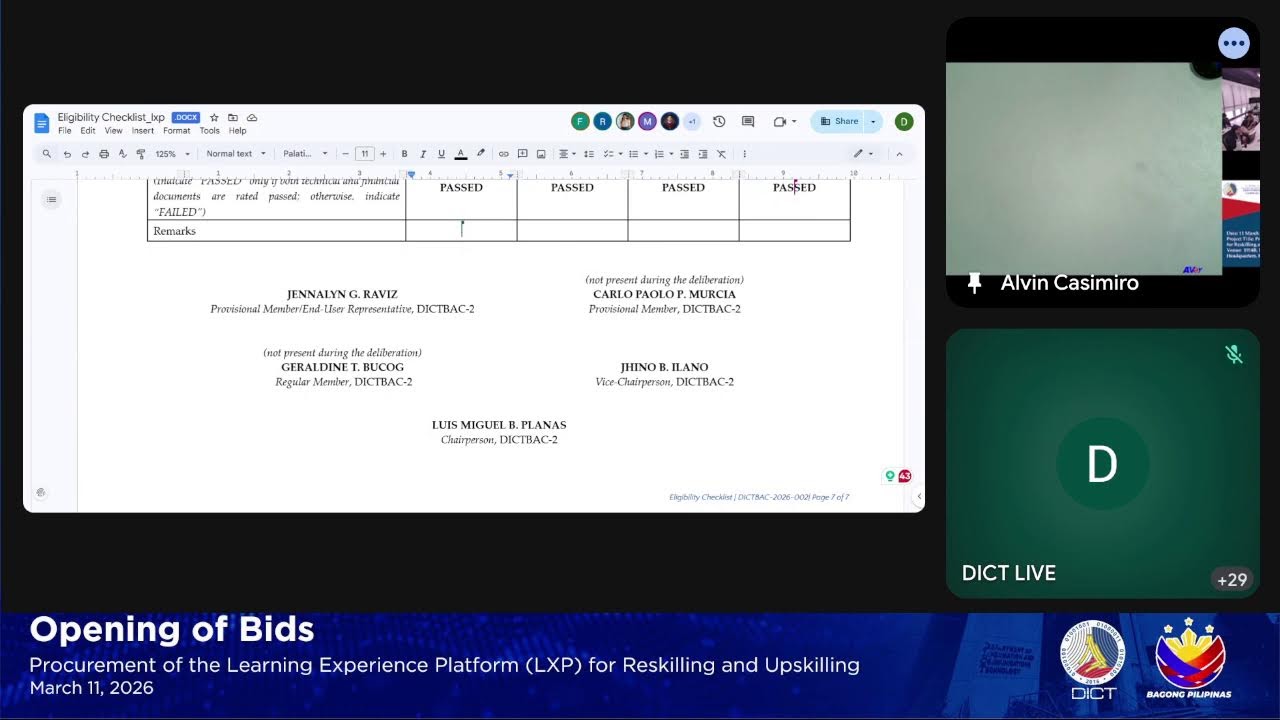The width and height of the screenshot is (1280, 720).
Task: Show the document outline
Action: 52,200
